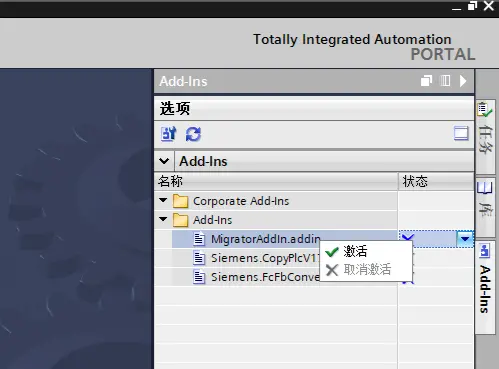This screenshot has height=369, width=499.
Task: Click the auto-collapse icon in the Add-Ins header
Action: pos(445,81)
